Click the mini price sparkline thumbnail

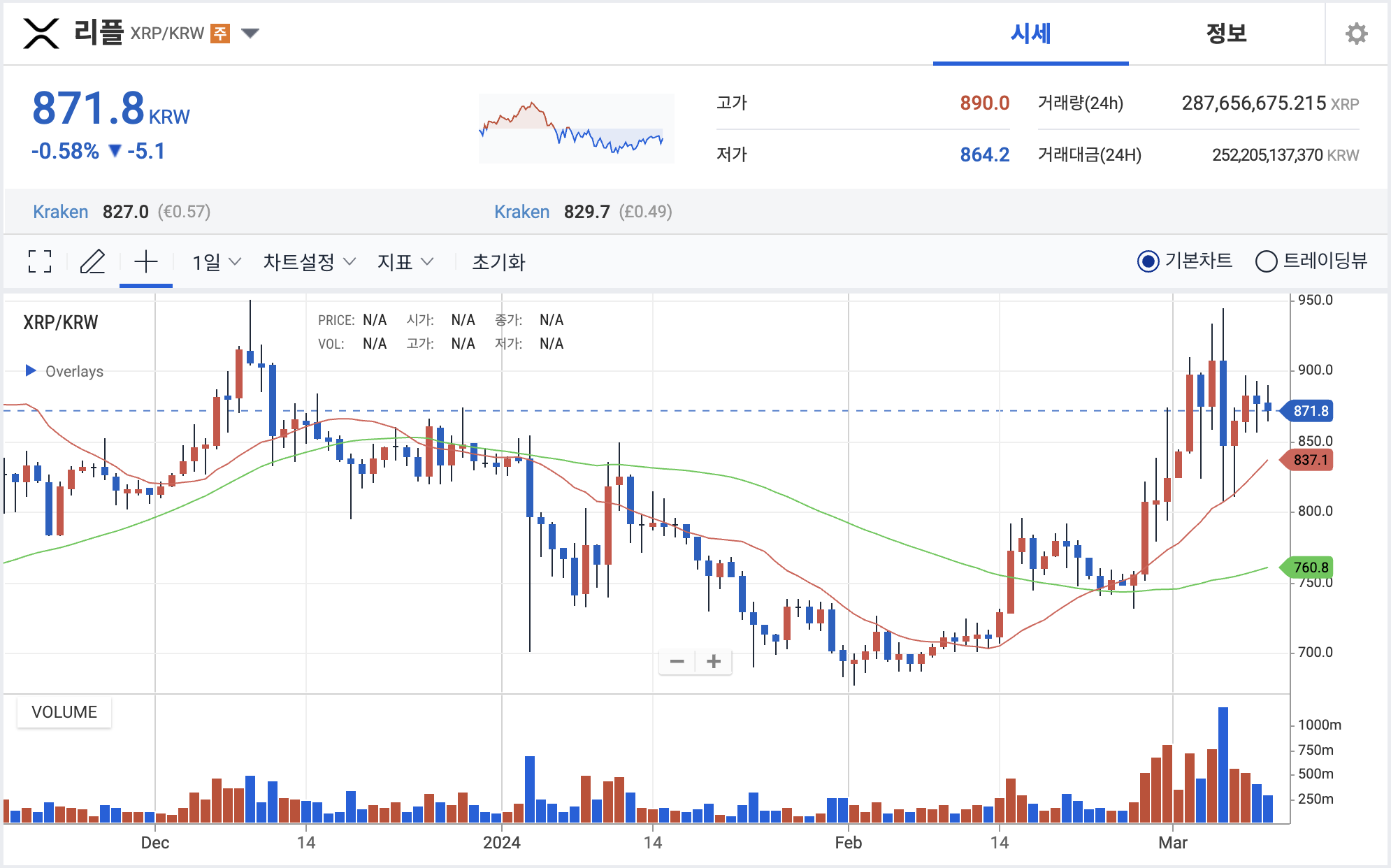576,129
